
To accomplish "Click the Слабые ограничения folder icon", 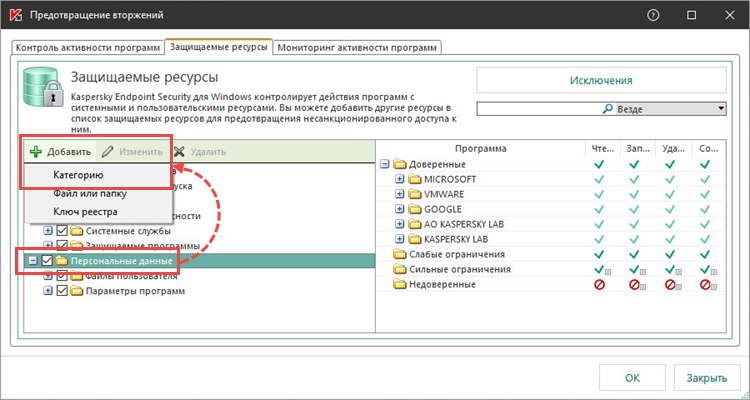I will tap(399, 254).
